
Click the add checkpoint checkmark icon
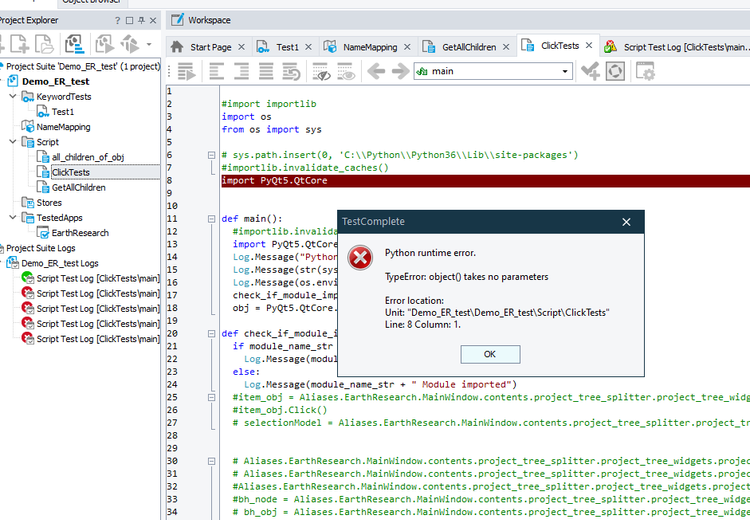pyautogui.click(x=590, y=71)
